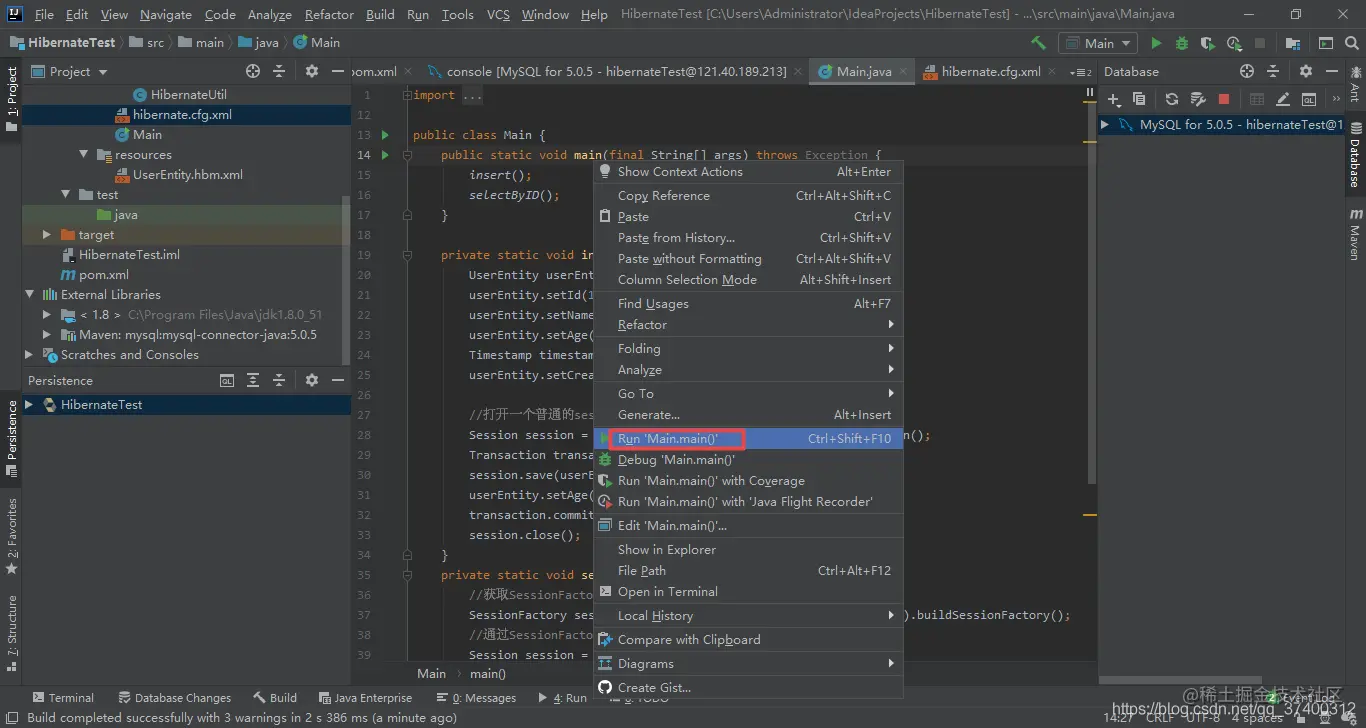
Task: Click the Search Everywhere magnifier icon
Action: coord(1352,43)
